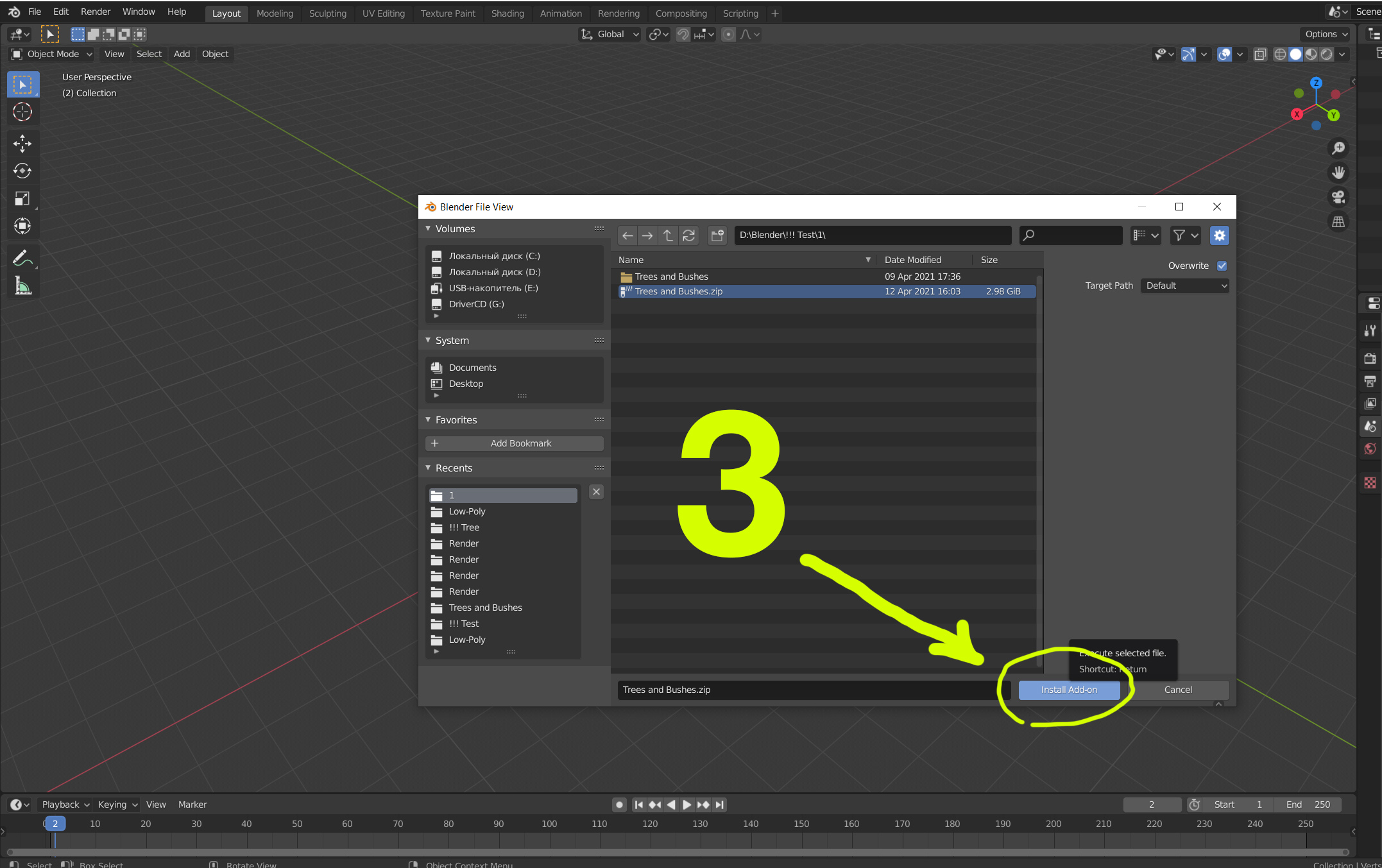This screenshot has width=1382, height=868.
Task: Switch to the Sculpting workspace tab
Action: point(327,13)
